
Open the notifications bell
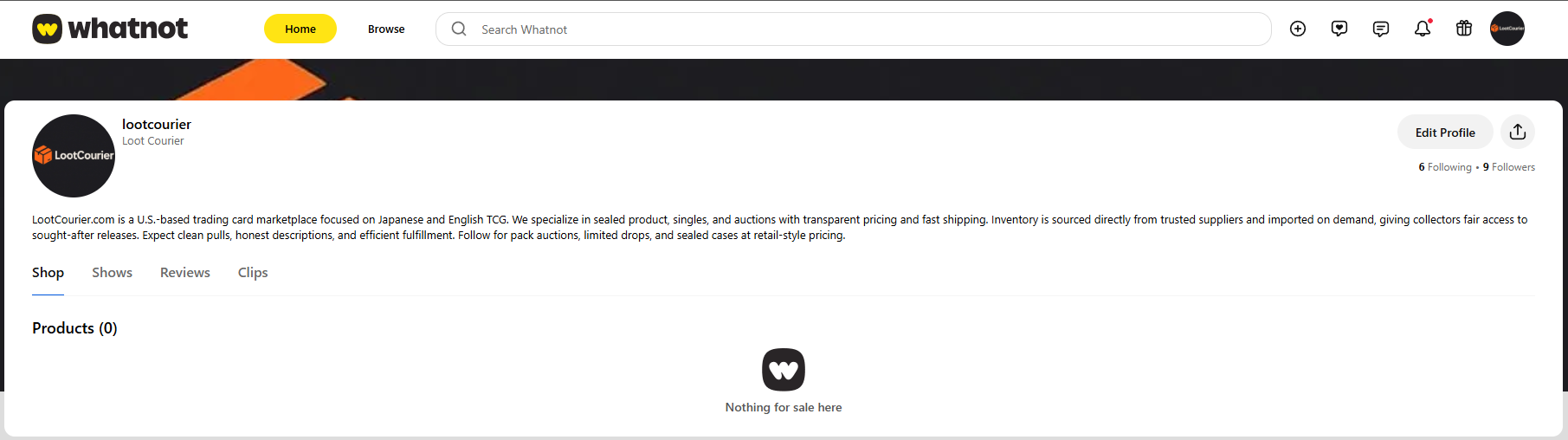coord(1423,29)
